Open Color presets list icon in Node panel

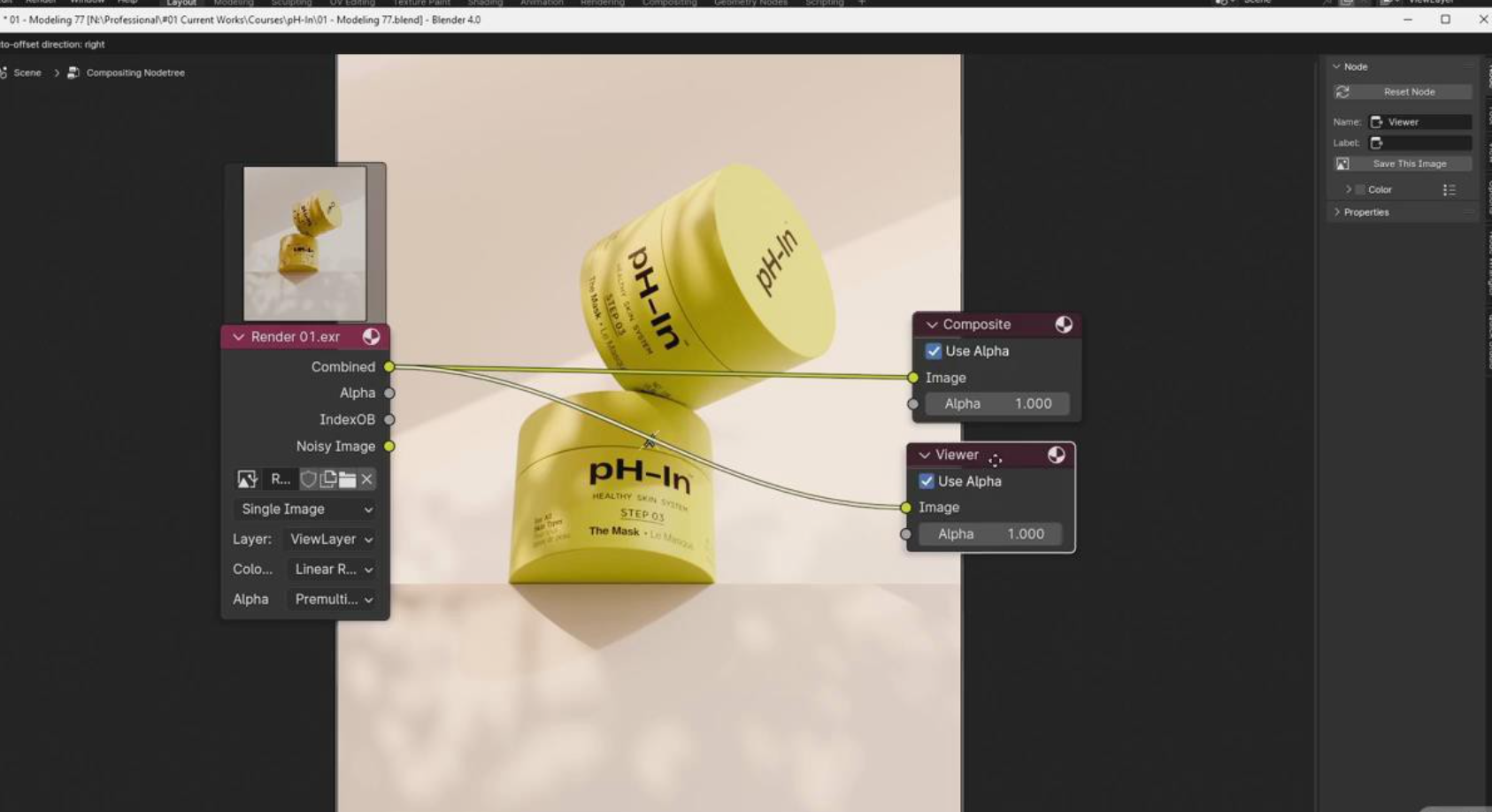tap(1449, 189)
